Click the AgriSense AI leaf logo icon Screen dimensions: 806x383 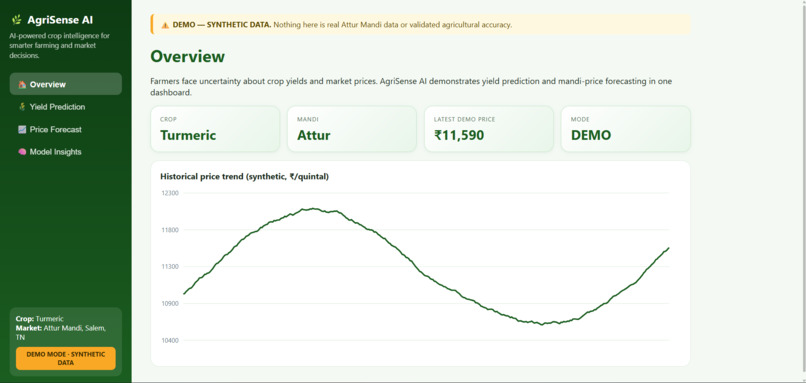tap(16, 20)
